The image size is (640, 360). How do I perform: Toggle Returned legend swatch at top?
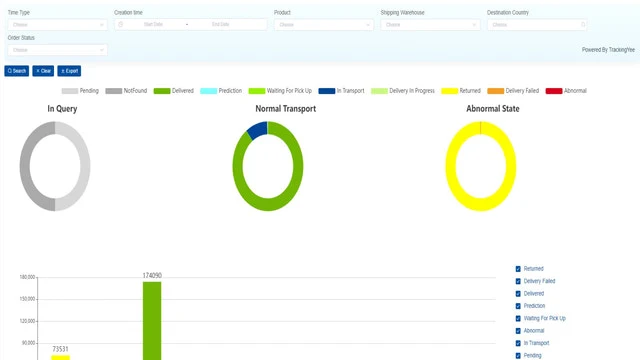[x=449, y=91]
